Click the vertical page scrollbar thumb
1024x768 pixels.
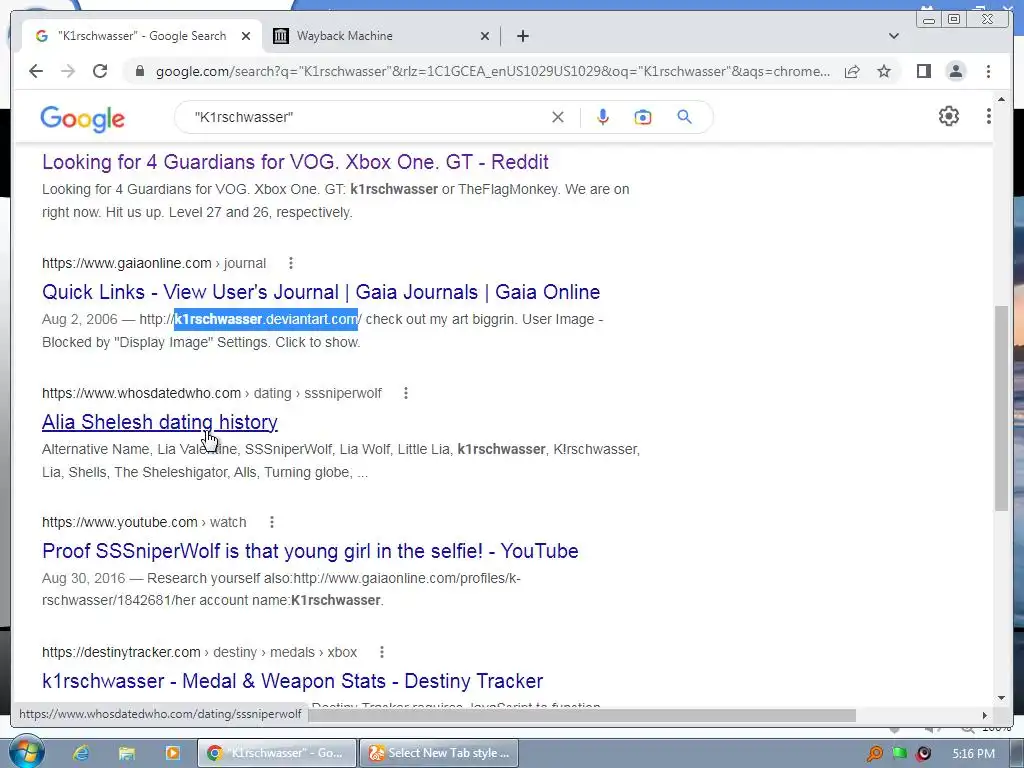(x=1001, y=408)
